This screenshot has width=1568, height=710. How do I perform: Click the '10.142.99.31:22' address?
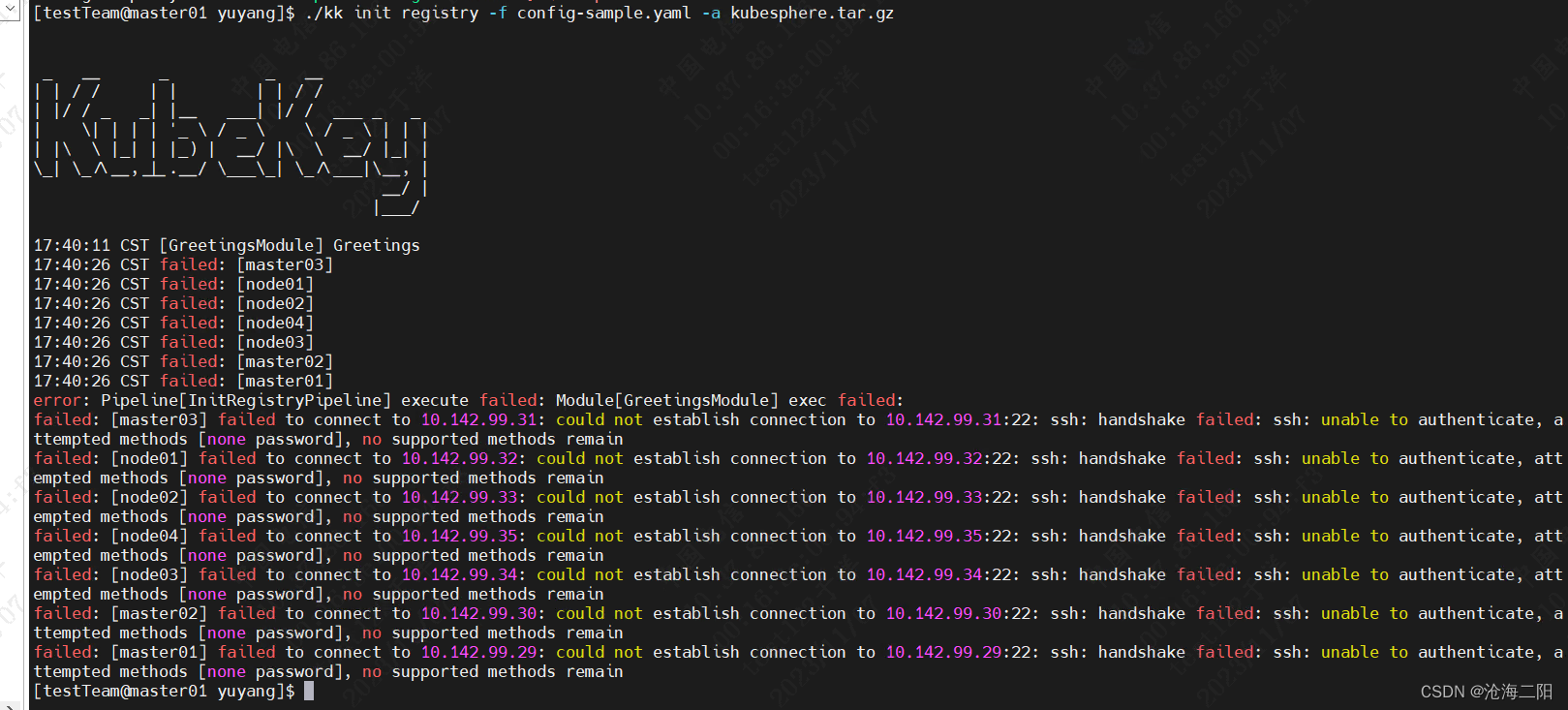click(958, 419)
